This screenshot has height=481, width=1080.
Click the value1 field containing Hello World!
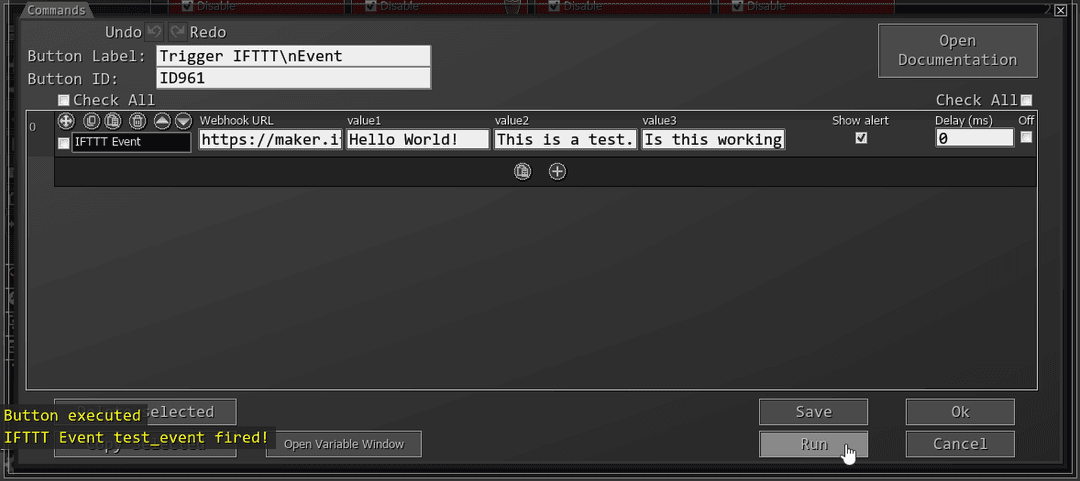(417, 139)
